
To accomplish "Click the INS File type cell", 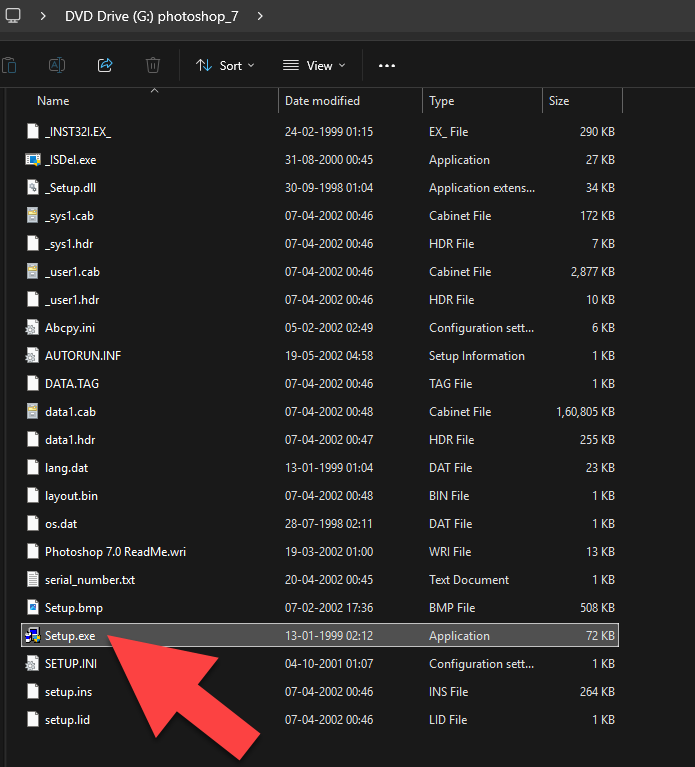I will coord(448,692).
